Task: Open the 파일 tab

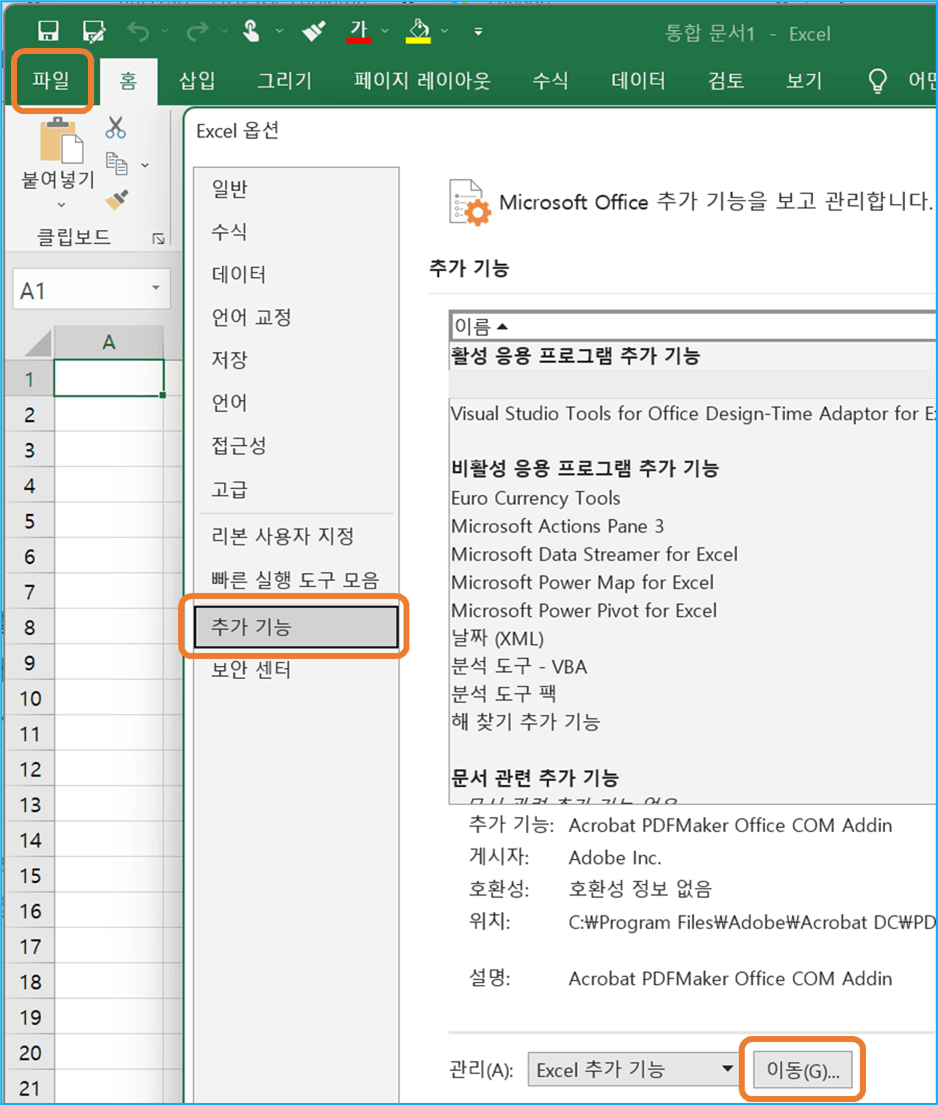Action: [51, 80]
